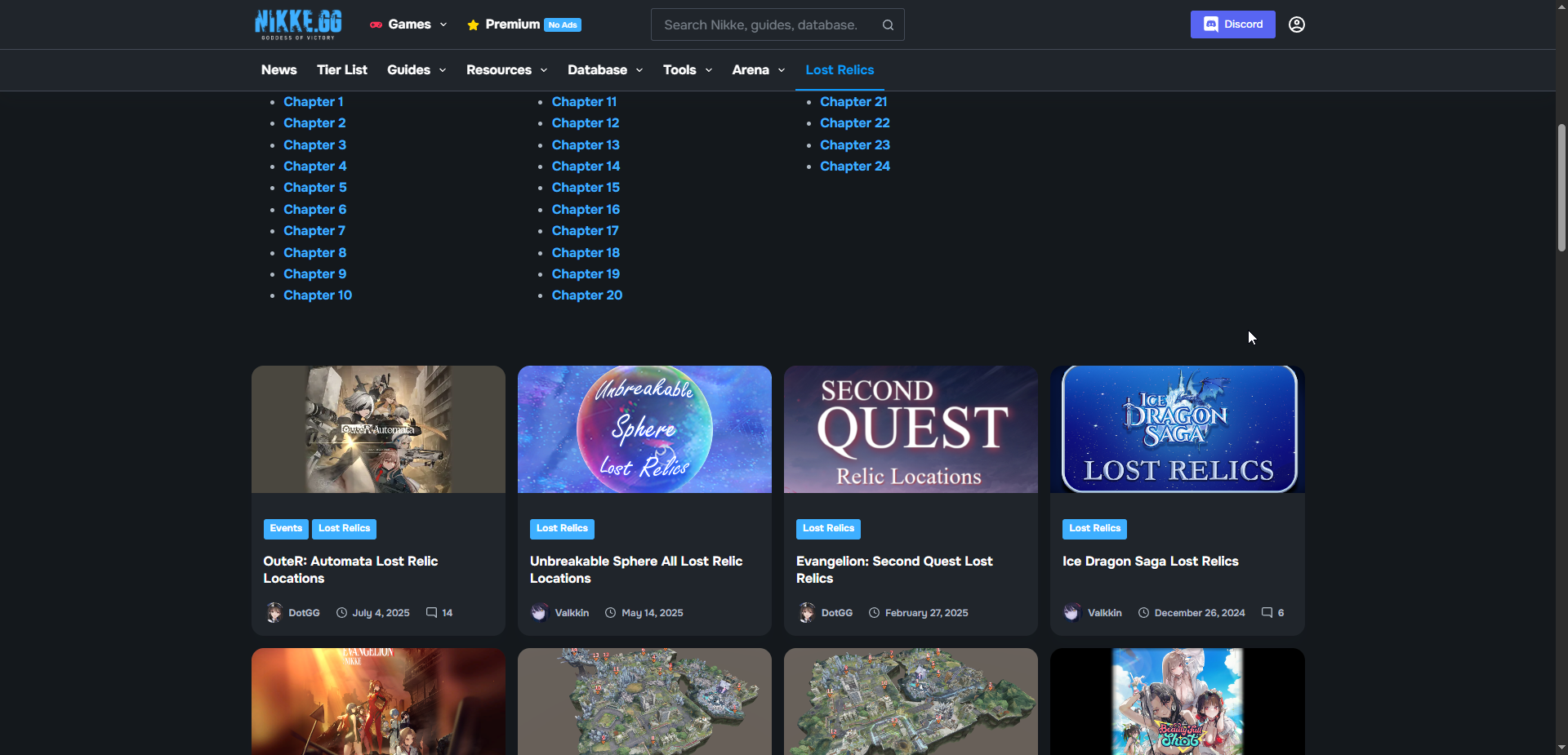Viewport: 1568px width, 755px height.
Task: Click the Ice Dragon Saga thumbnail
Action: tap(1178, 429)
